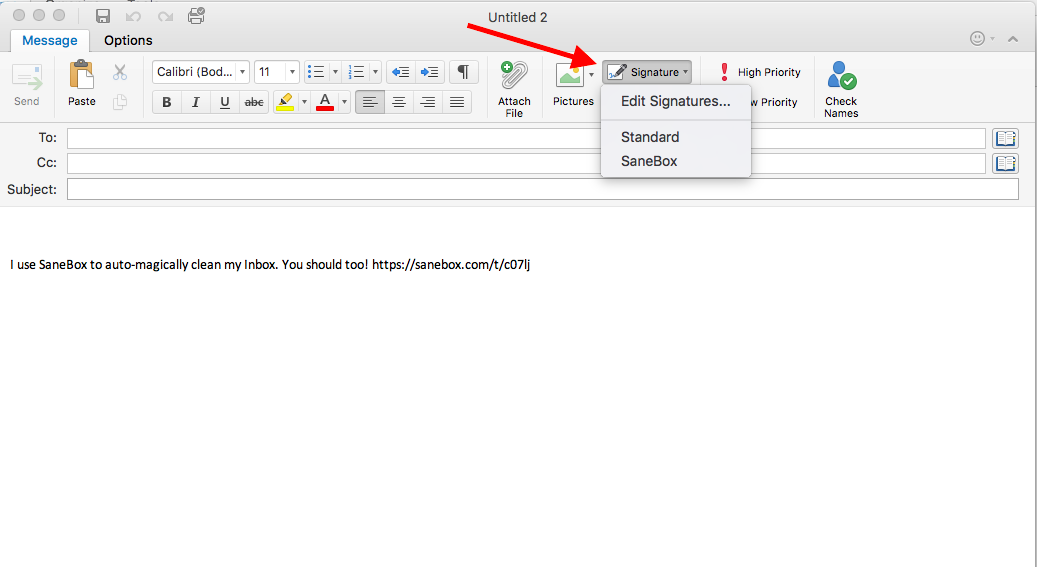Click the Paste clipboard icon
Image resolution: width=1037 pixels, height=567 pixels.
coord(81,76)
